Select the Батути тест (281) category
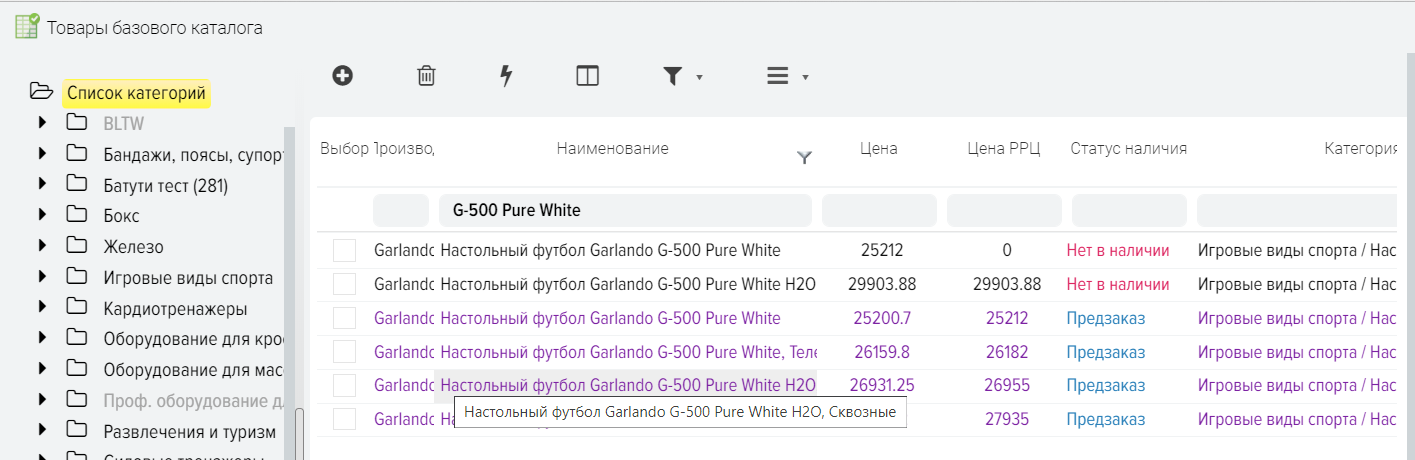The width and height of the screenshot is (1415, 460). tap(166, 186)
